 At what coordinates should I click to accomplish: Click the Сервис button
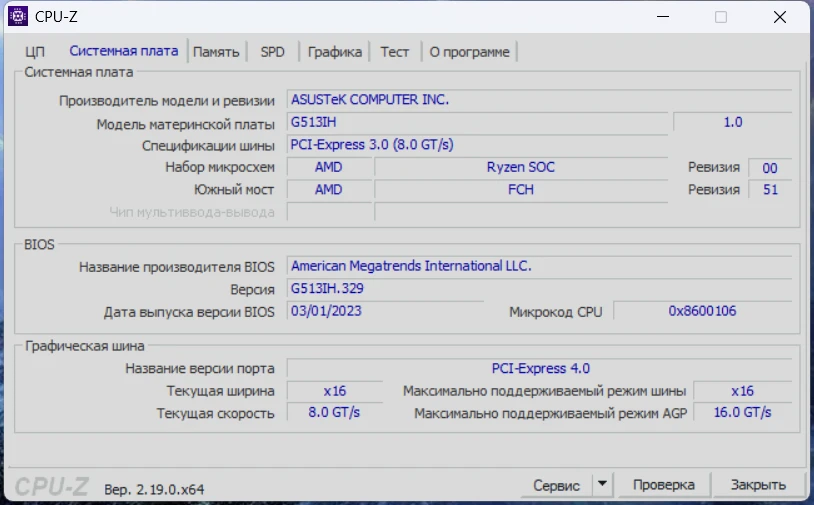pos(556,485)
